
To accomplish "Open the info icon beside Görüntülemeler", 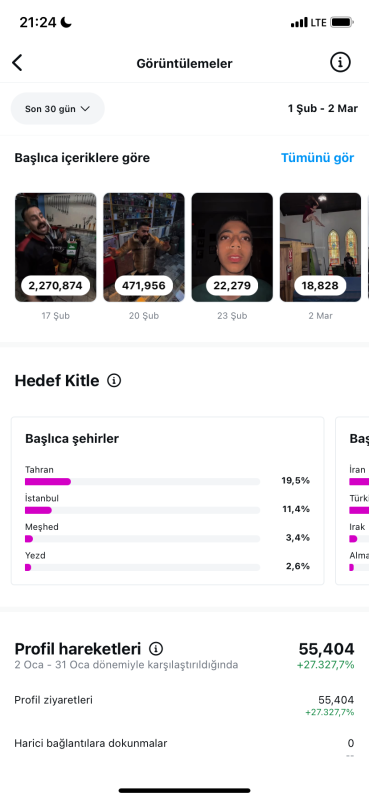I will point(340,63).
